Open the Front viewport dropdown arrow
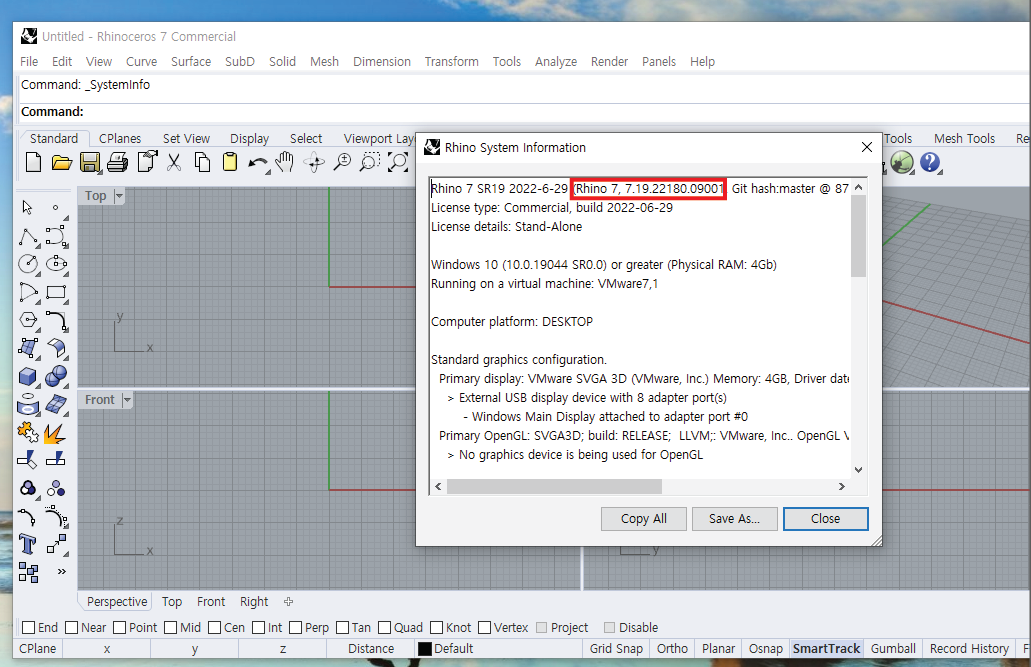Screen dimensions: 1031x667 (x=127, y=399)
